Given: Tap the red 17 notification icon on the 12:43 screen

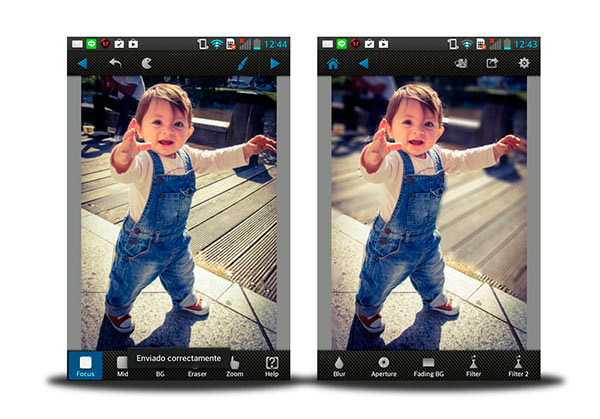Looking at the screenshot, I should click(x=355, y=44).
